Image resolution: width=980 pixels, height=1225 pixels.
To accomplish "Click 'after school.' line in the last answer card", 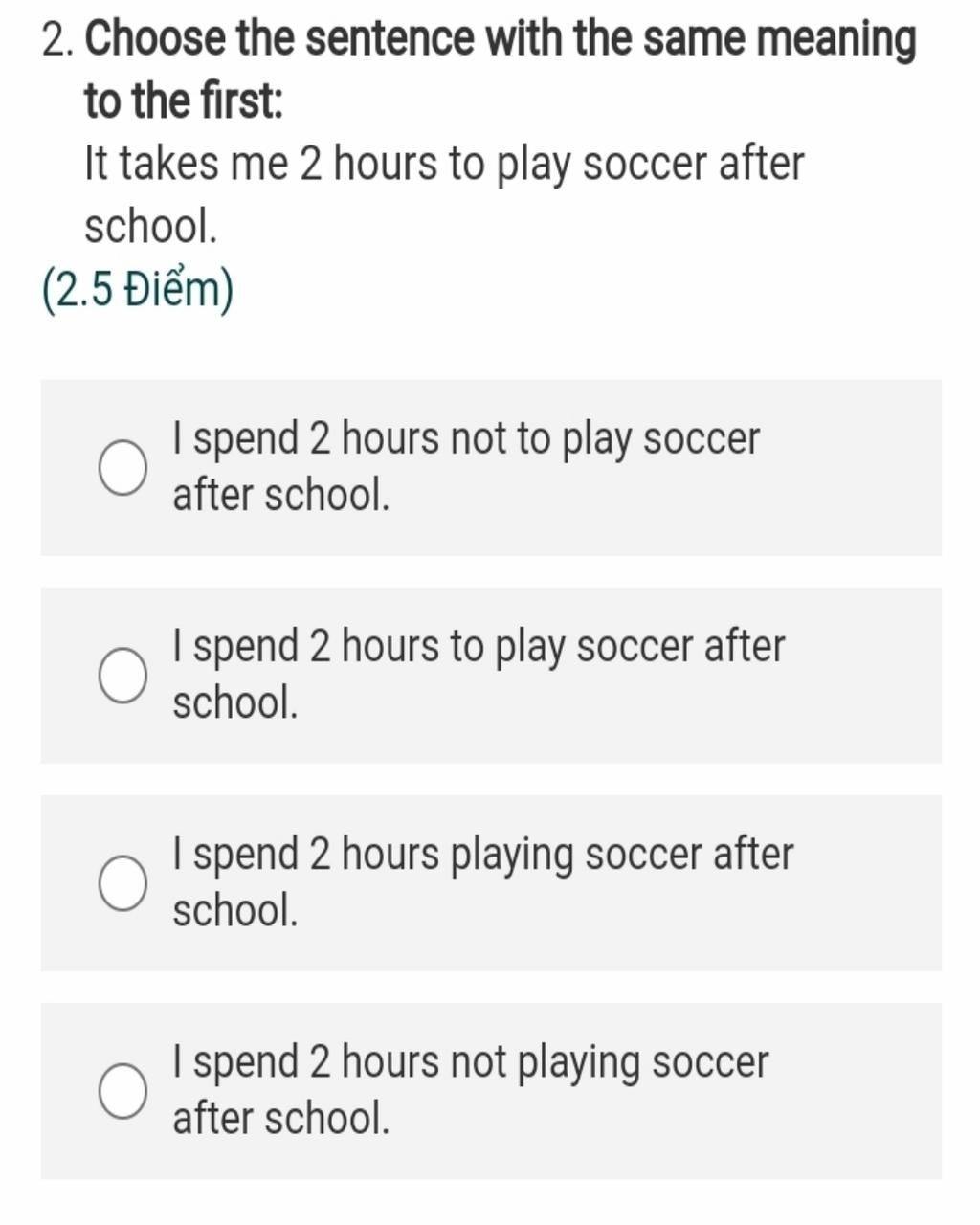I will (x=281, y=1119).
